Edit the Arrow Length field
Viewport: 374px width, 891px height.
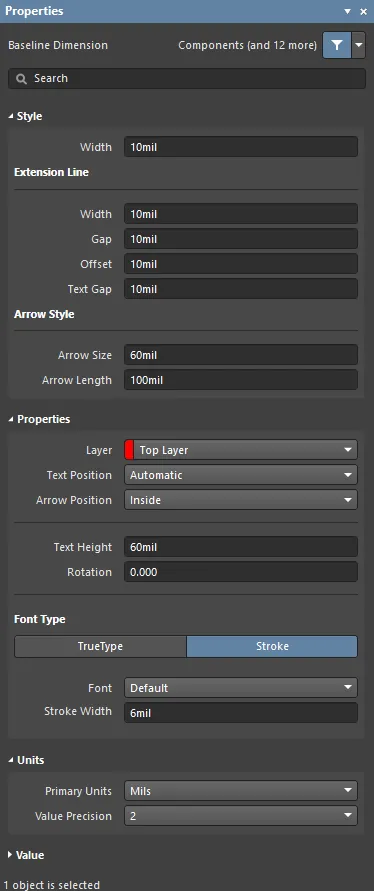coord(241,380)
